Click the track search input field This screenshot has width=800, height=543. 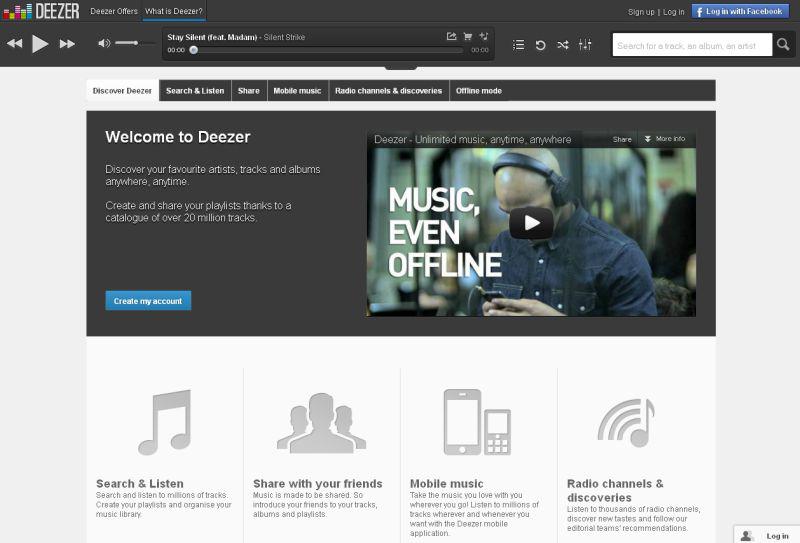pyautogui.click(x=692, y=45)
